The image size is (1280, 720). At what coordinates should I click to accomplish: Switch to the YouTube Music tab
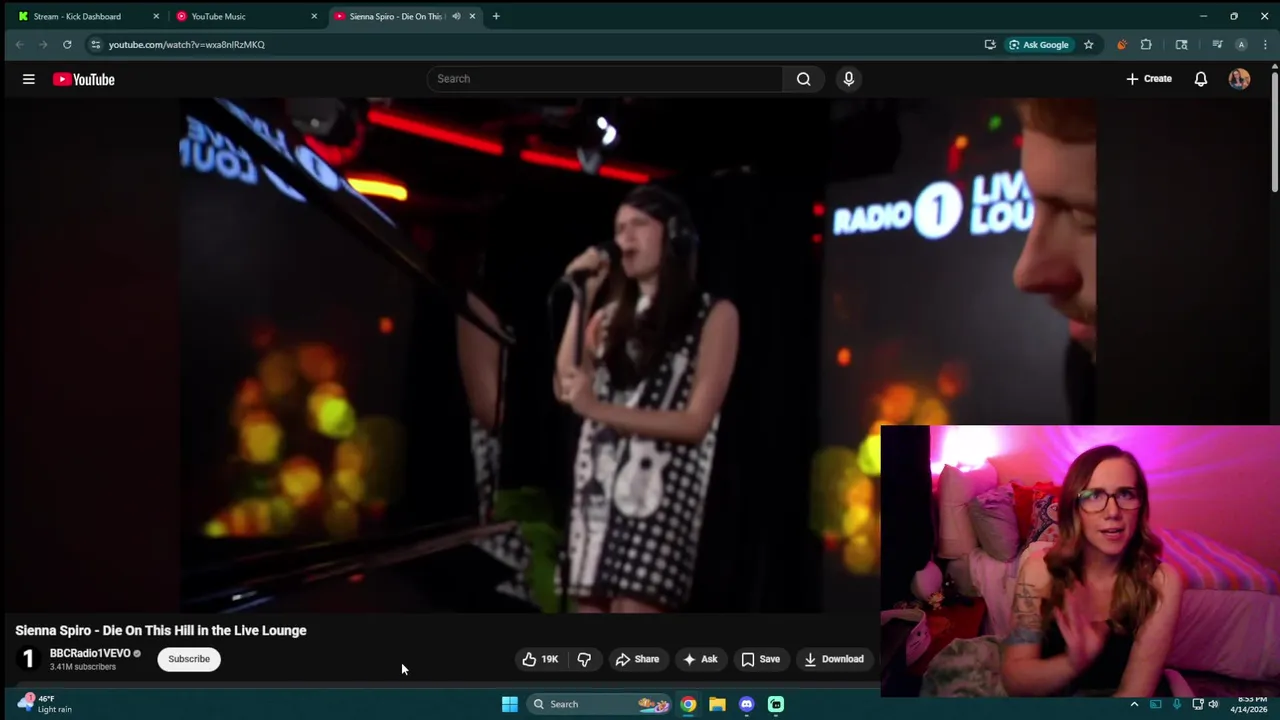[x=218, y=16]
